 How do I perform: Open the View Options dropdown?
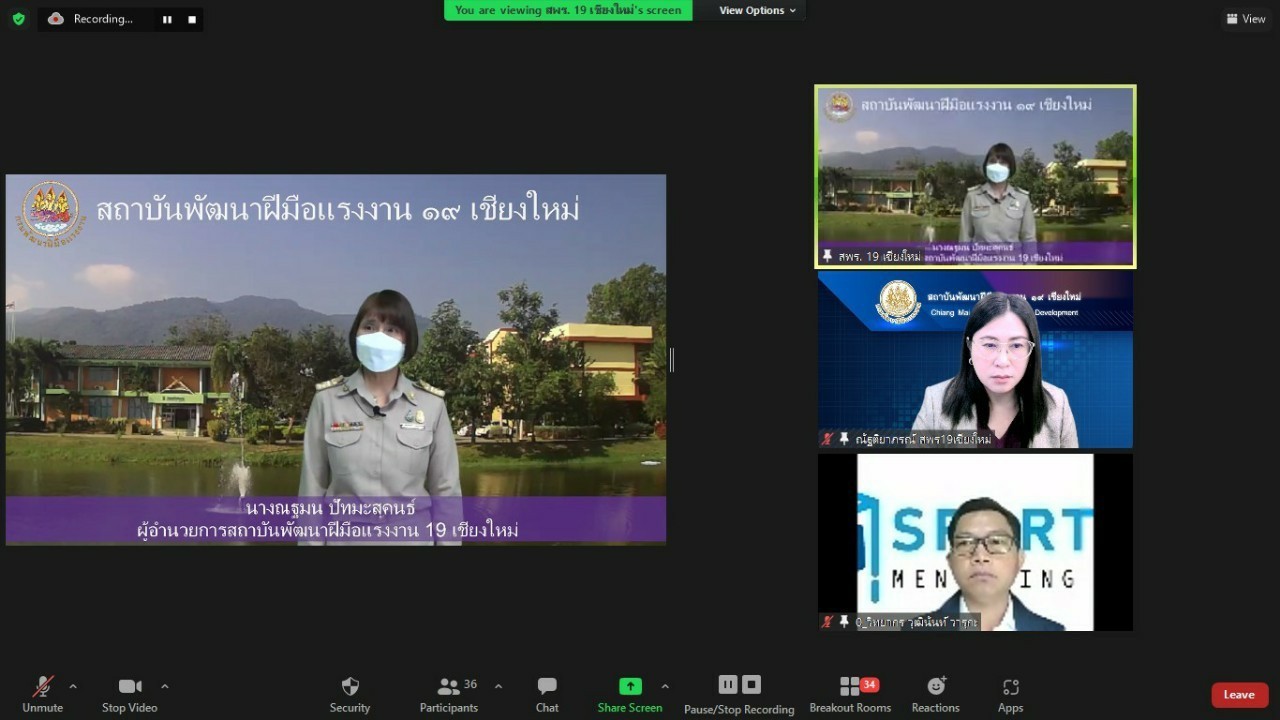(x=758, y=10)
